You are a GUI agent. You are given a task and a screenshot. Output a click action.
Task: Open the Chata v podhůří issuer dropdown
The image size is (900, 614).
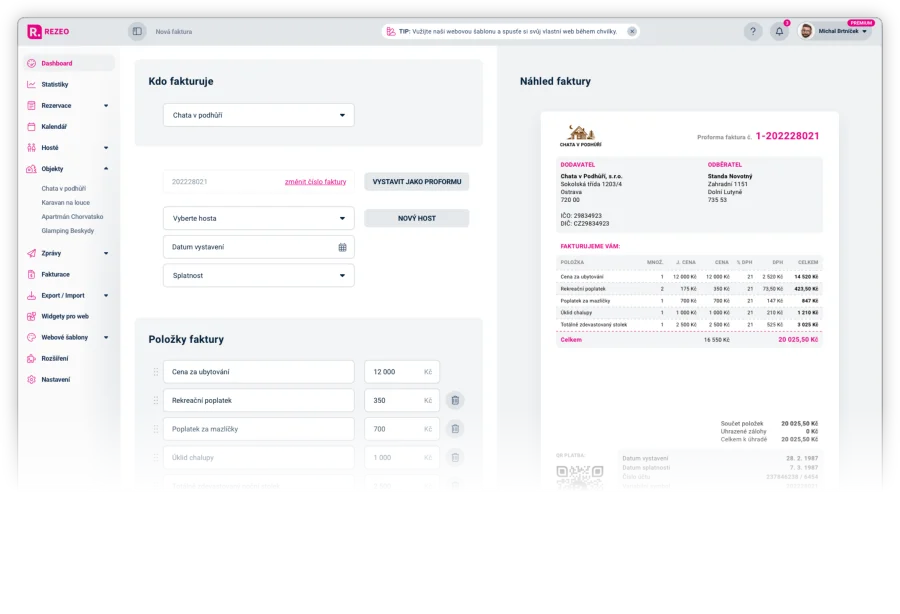(259, 115)
